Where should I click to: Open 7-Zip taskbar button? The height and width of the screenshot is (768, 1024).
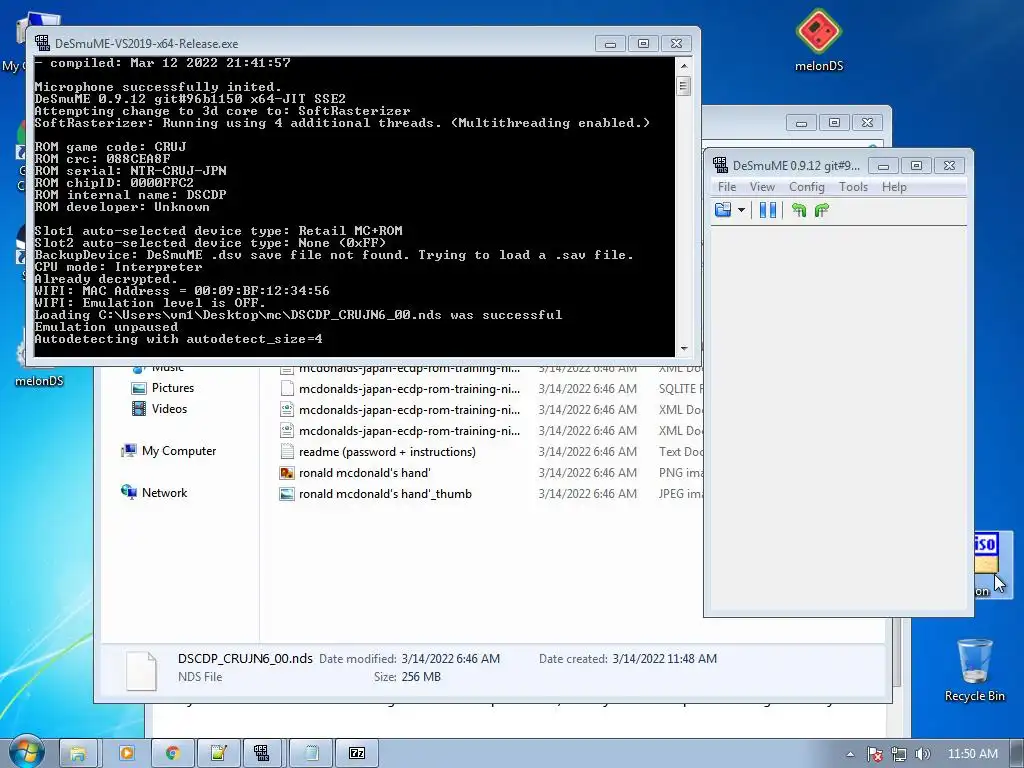(357, 753)
